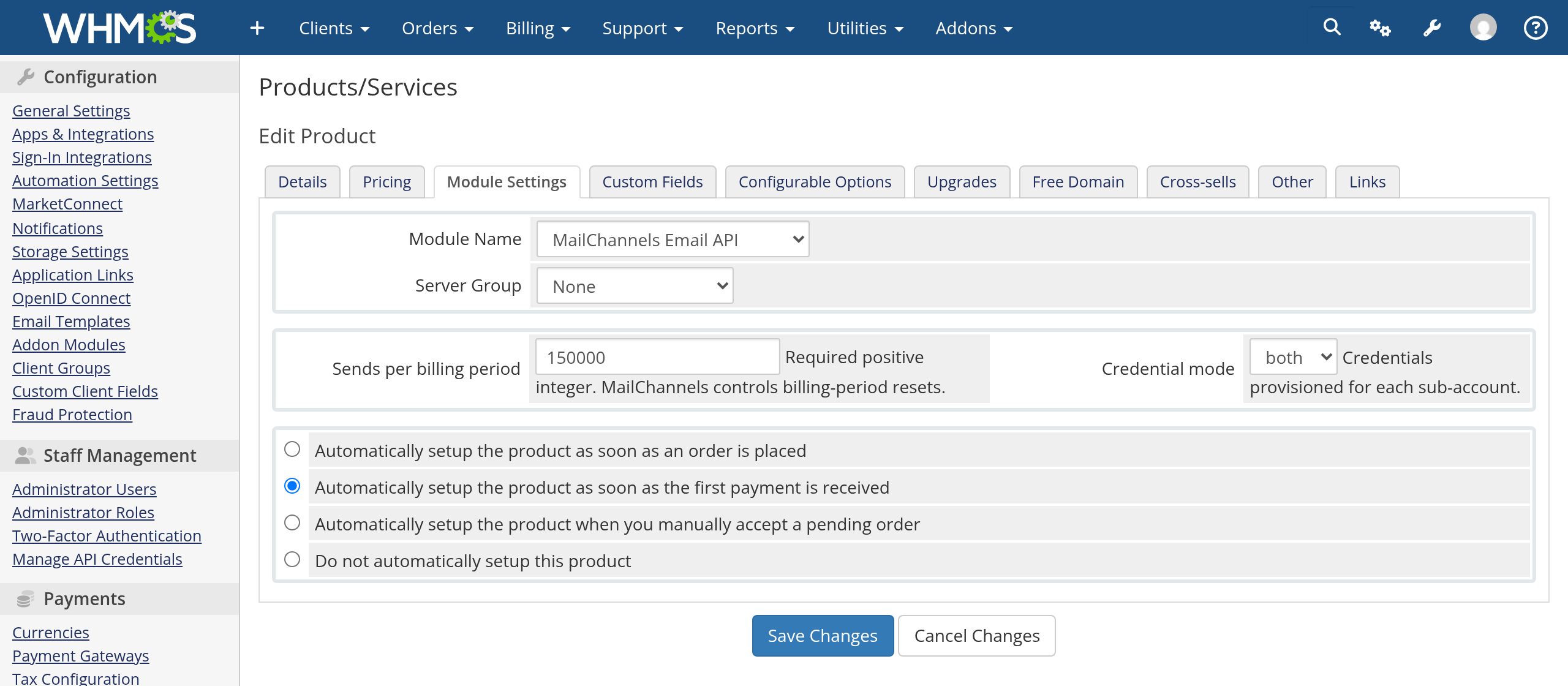
Task: Switch to the Details tab
Action: point(303,182)
